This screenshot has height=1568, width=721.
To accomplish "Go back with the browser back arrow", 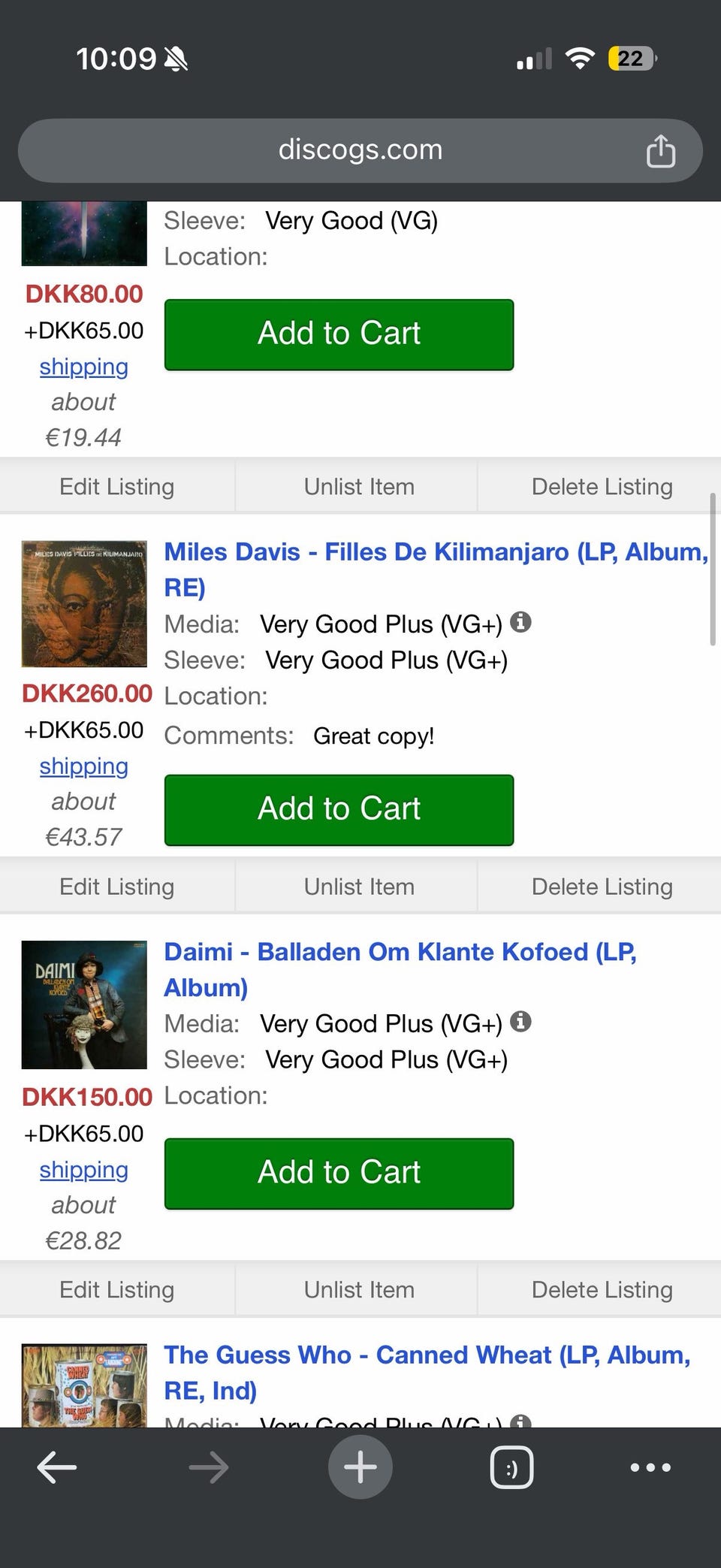I will click(x=57, y=1467).
